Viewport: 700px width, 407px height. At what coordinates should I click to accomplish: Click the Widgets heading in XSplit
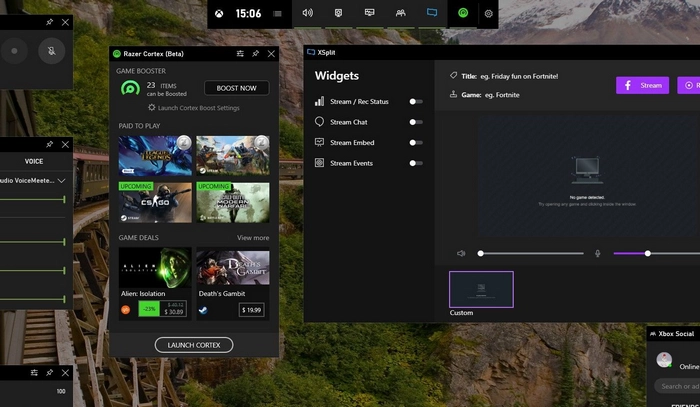click(337, 75)
